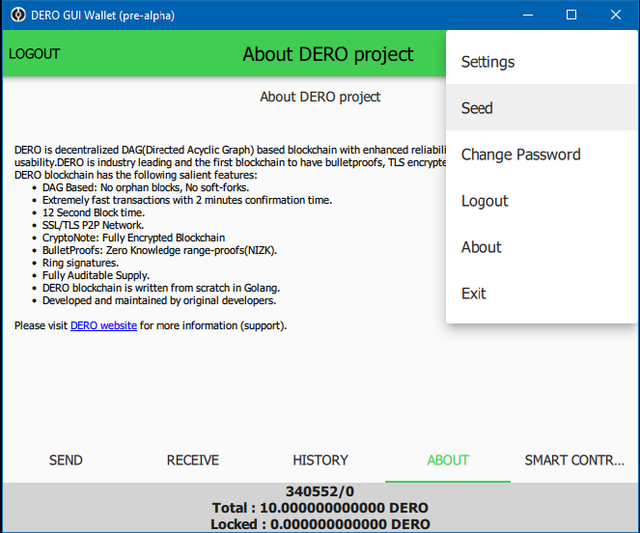
Task: Click the Locked 0.000000000000 DERO balance
Action: point(320,524)
